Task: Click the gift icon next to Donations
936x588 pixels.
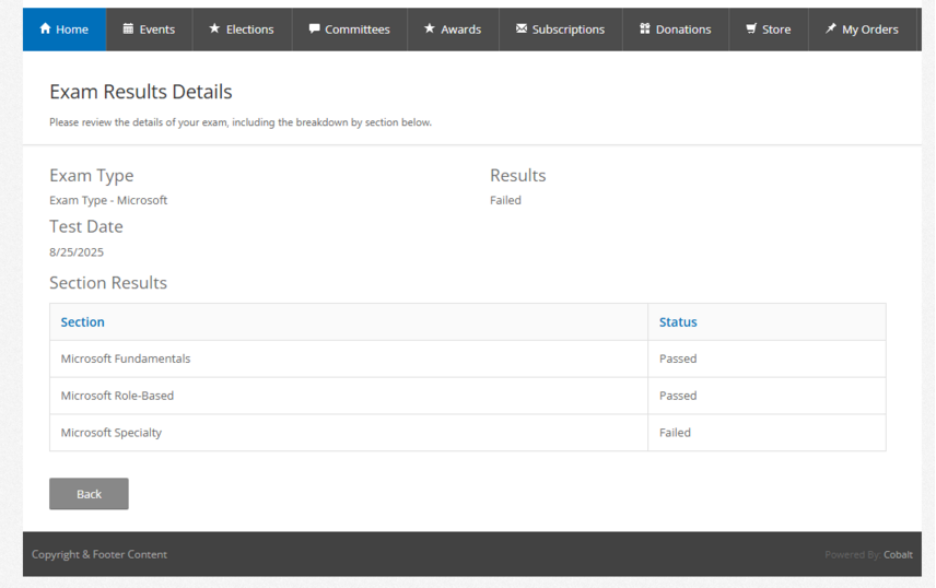Action: (645, 29)
